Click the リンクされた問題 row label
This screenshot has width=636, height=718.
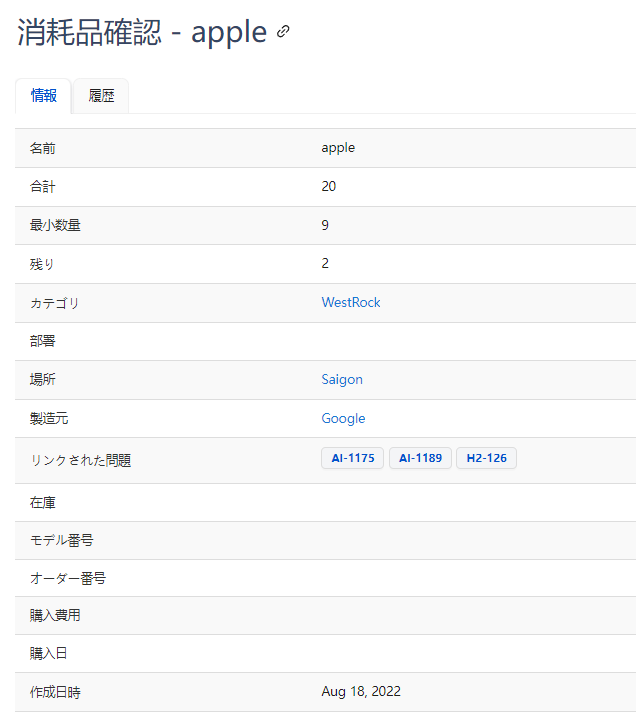coord(80,460)
